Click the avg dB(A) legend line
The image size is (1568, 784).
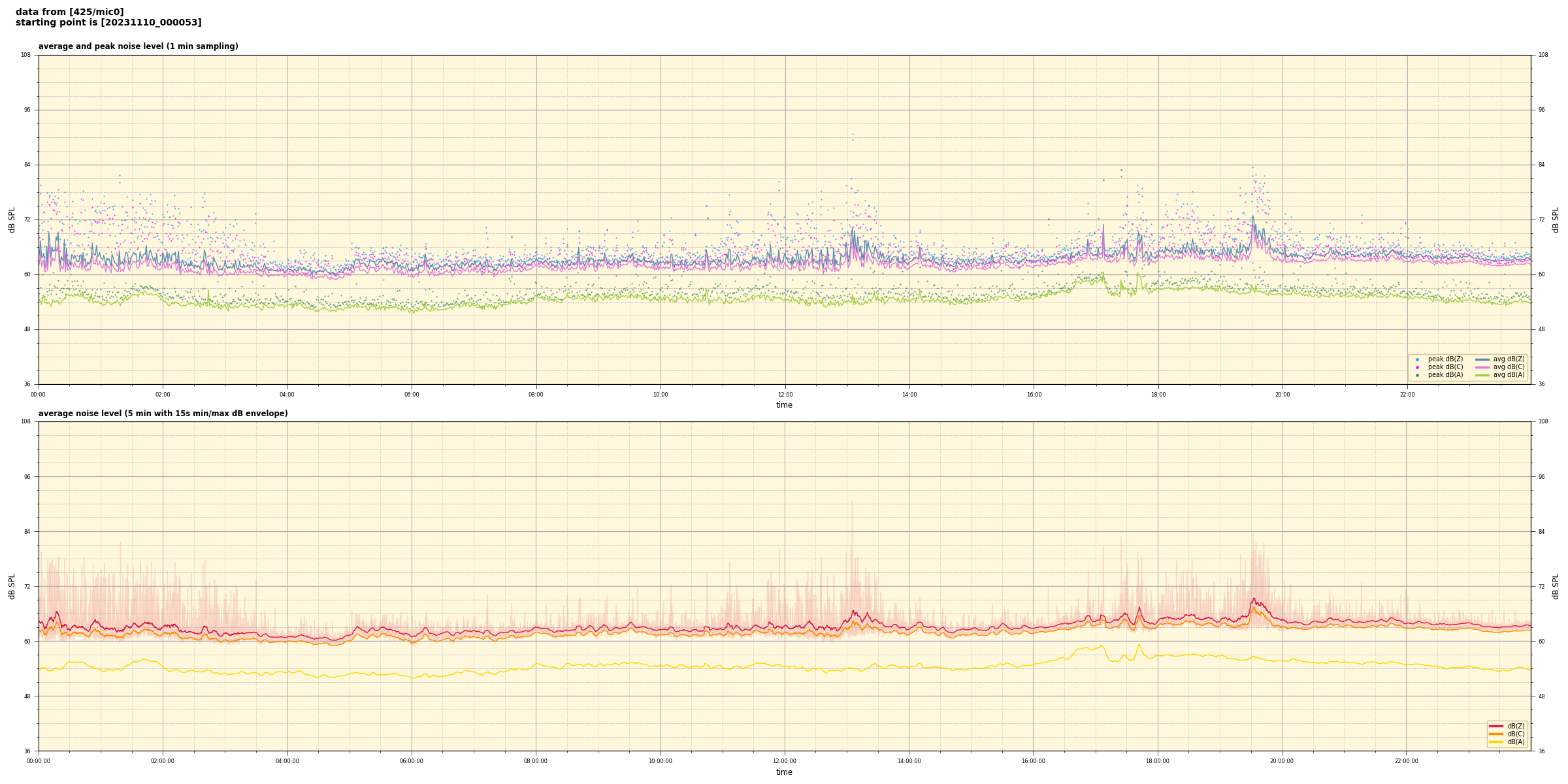point(1482,375)
